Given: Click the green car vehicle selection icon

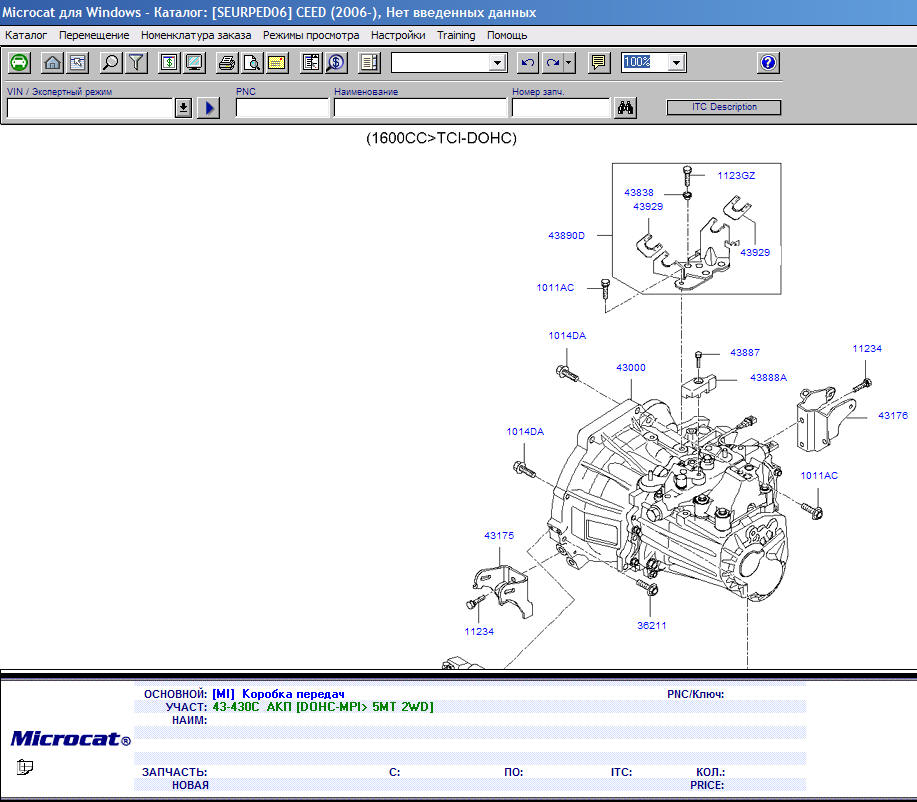Looking at the screenshot, I should tap(19, 63).
